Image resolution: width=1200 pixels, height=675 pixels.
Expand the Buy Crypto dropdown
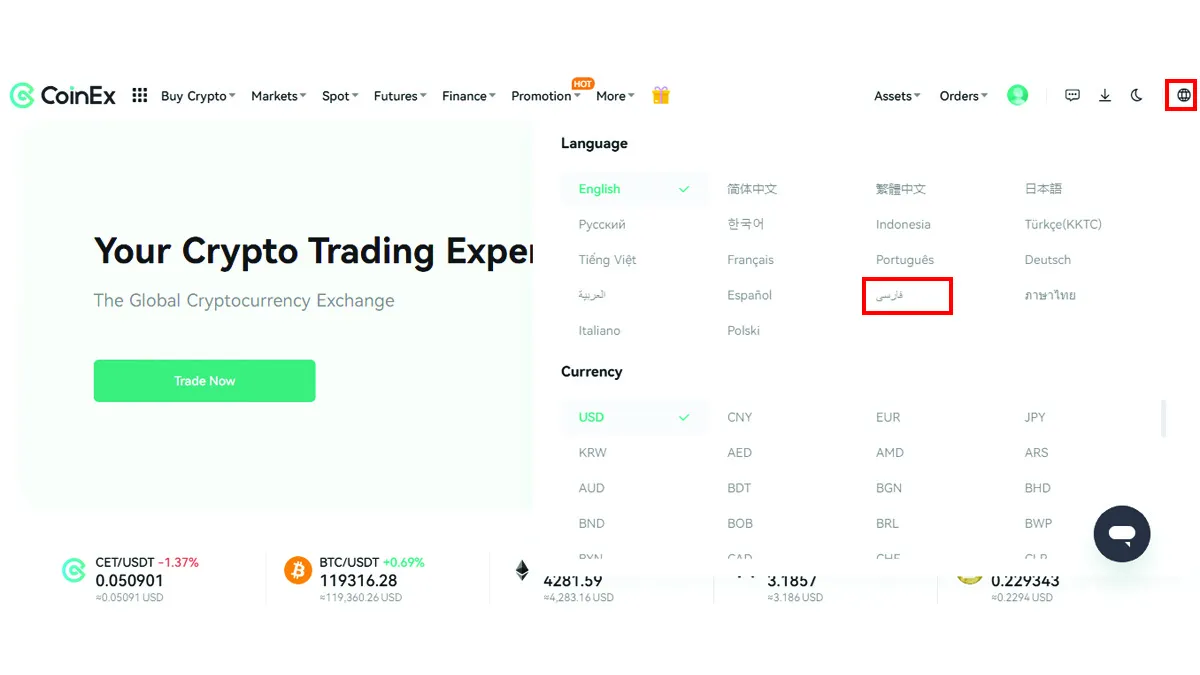198,96
